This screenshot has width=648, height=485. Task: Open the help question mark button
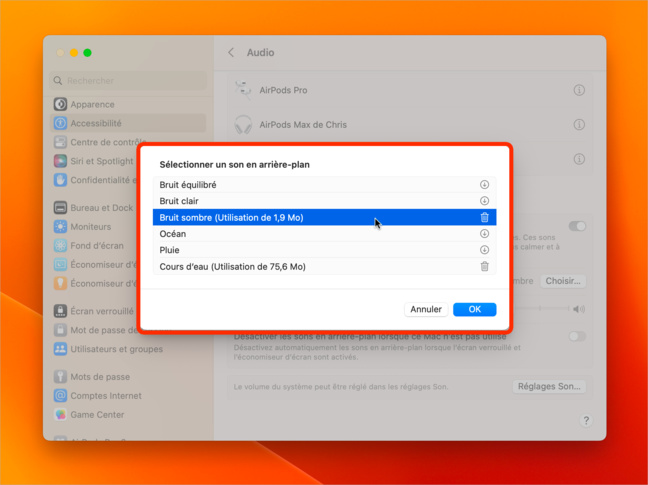(x=586, y=421)
